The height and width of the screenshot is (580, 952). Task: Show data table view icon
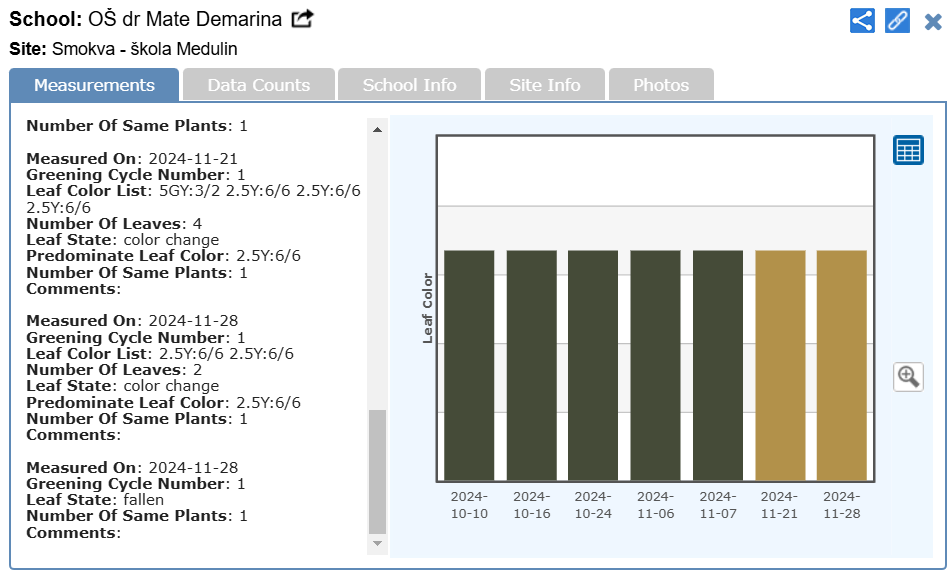(908, 150)
